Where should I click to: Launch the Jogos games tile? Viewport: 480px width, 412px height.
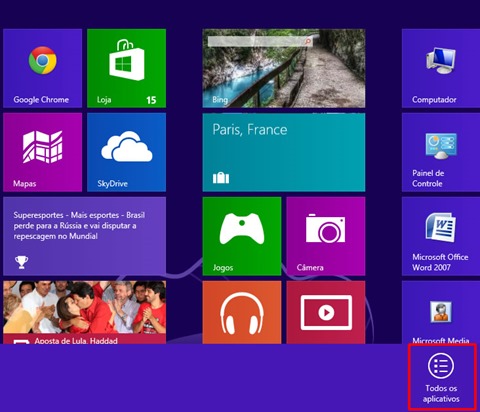pyautogui.click(x=242, y=236)
